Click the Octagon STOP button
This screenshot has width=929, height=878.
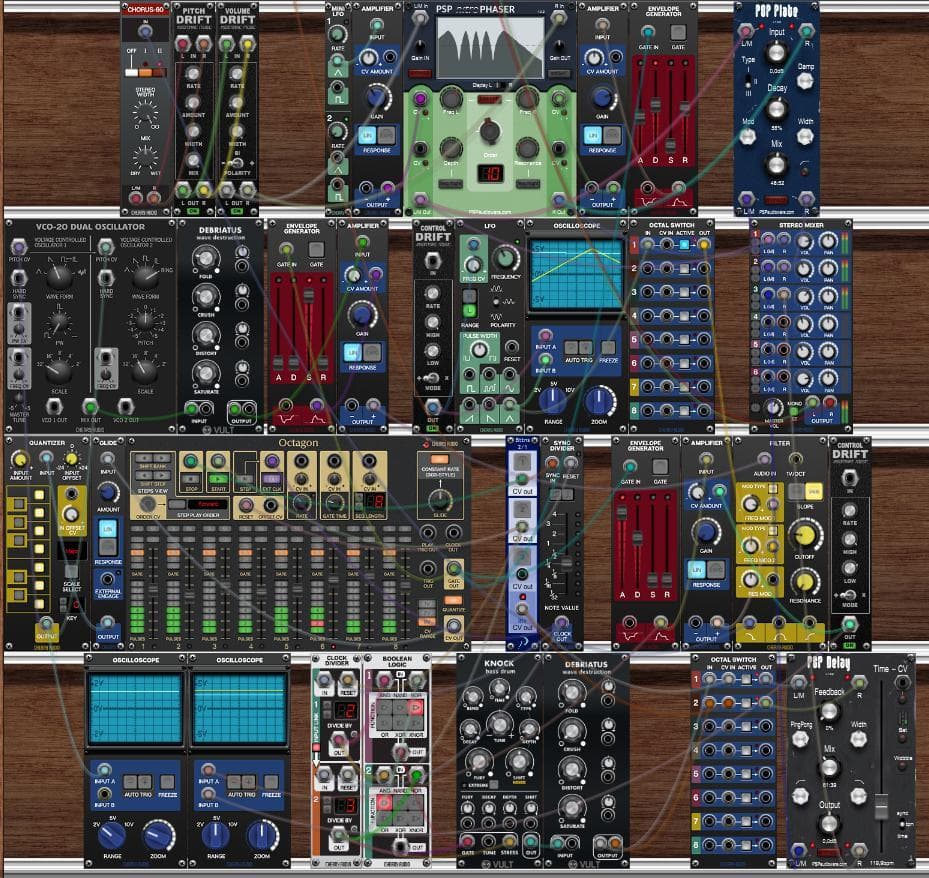[190, 479]
